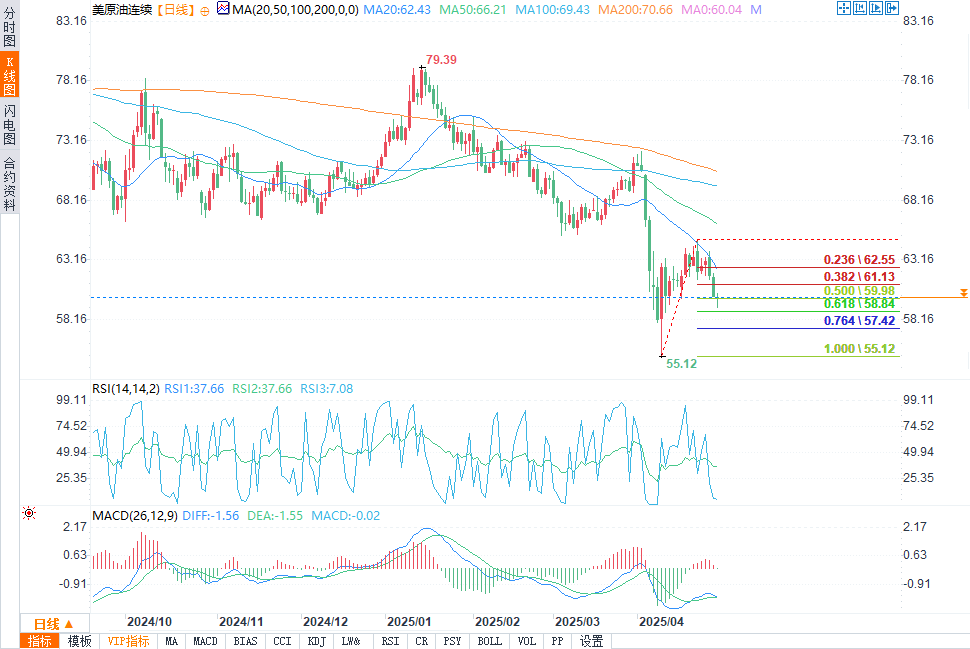Click the MA200:70.66 value
This screenshot has height=649, width=970.
point(635,9)
